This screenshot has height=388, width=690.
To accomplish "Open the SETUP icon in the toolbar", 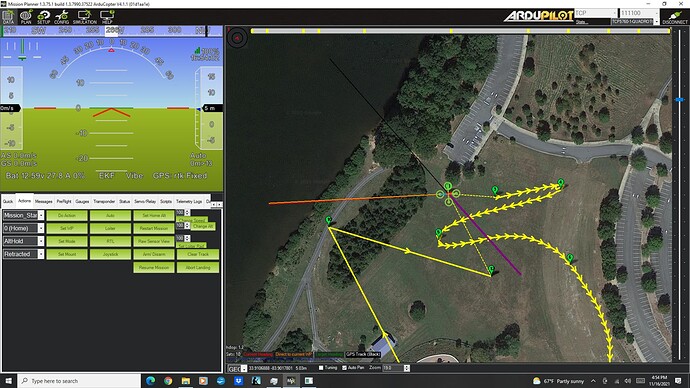I will point(44,17).
